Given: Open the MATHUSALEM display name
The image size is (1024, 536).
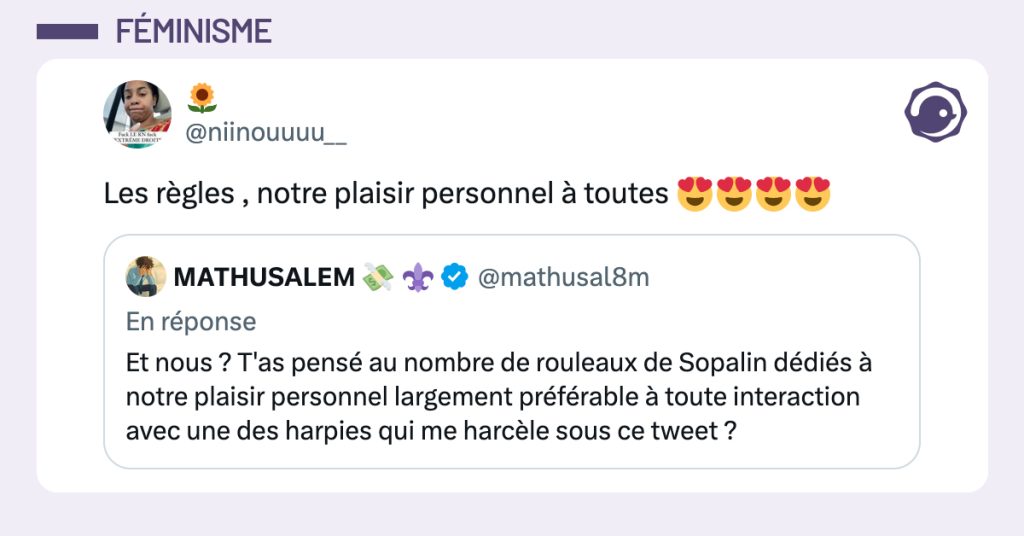Looking at the screenshot, I should [x=265, y=277].
